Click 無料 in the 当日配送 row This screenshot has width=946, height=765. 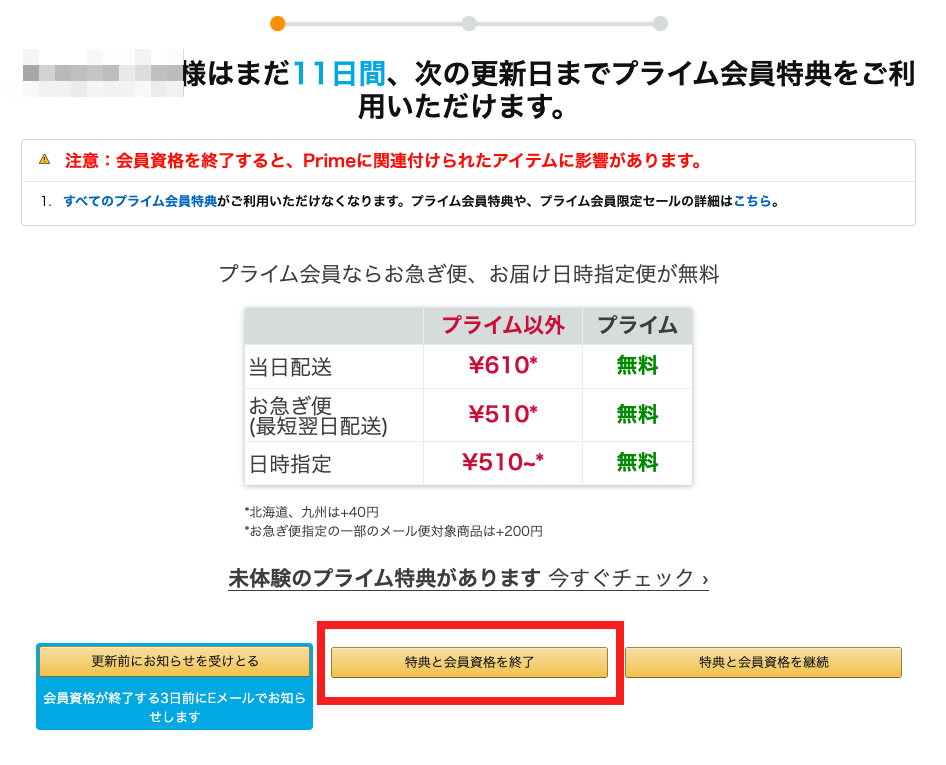click(637, 366)
